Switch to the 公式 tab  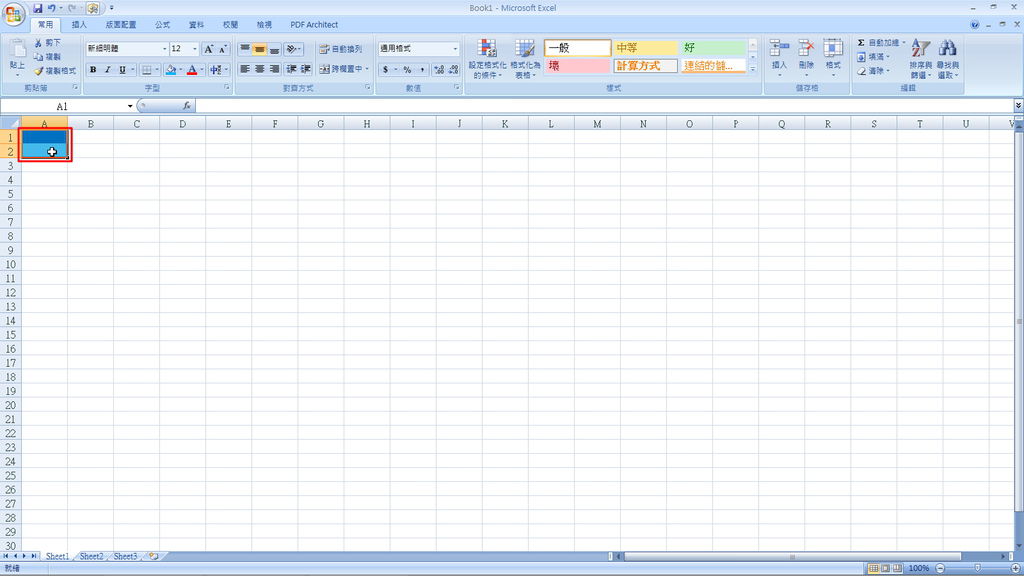[x=163, y=25]
